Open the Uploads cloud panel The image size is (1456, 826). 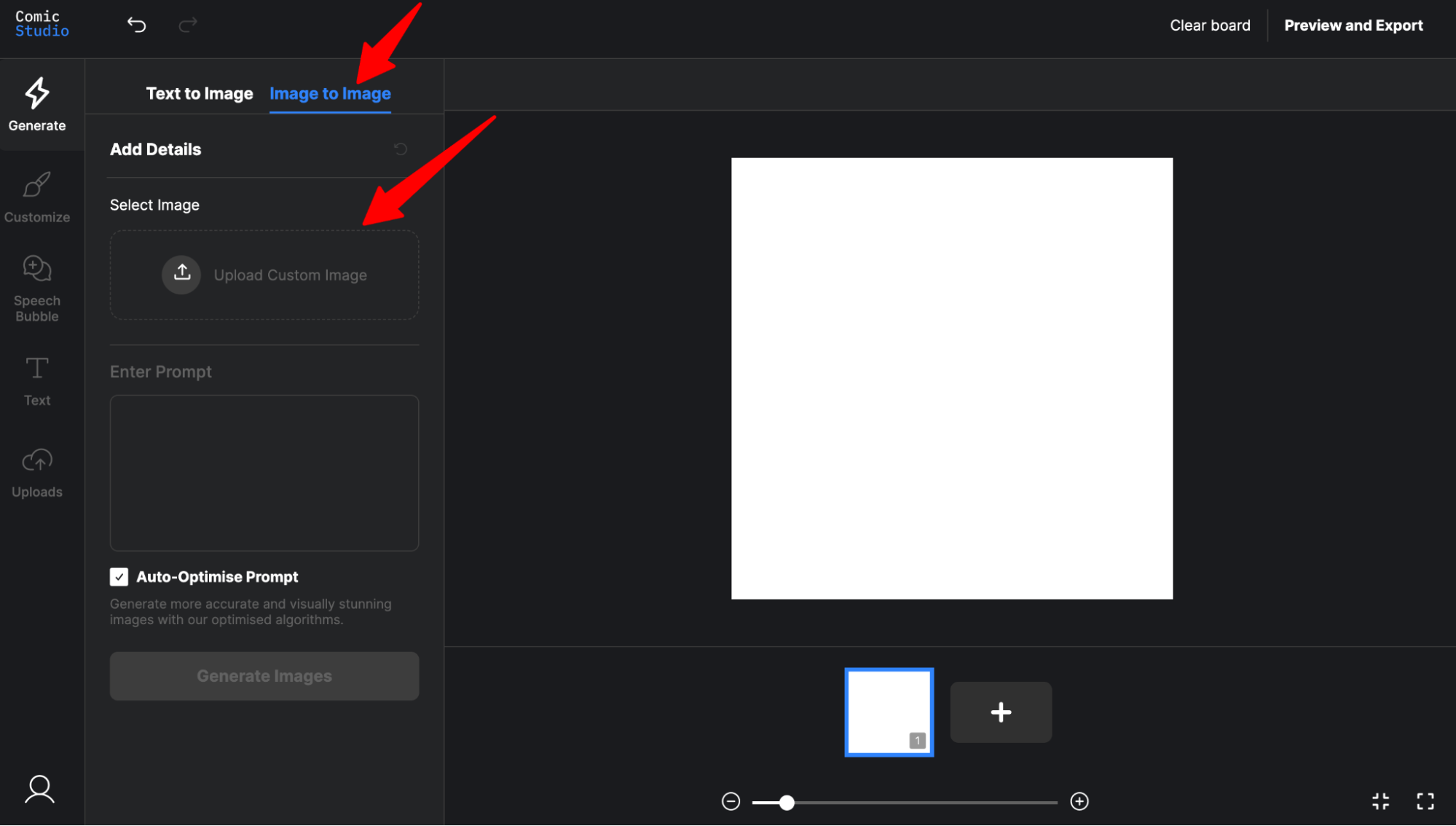point(37,473)
